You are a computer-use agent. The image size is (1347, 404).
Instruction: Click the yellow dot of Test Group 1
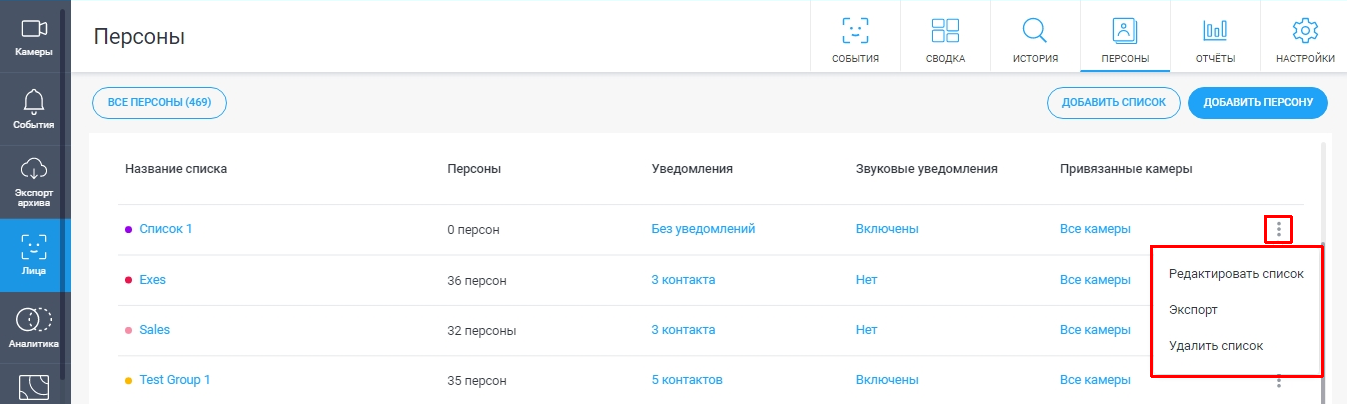point(128,381)
